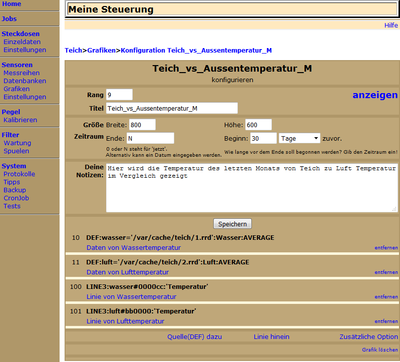Open Wartung in sidebar
Viewport: 400px width, 362px height.
(17, 143)
